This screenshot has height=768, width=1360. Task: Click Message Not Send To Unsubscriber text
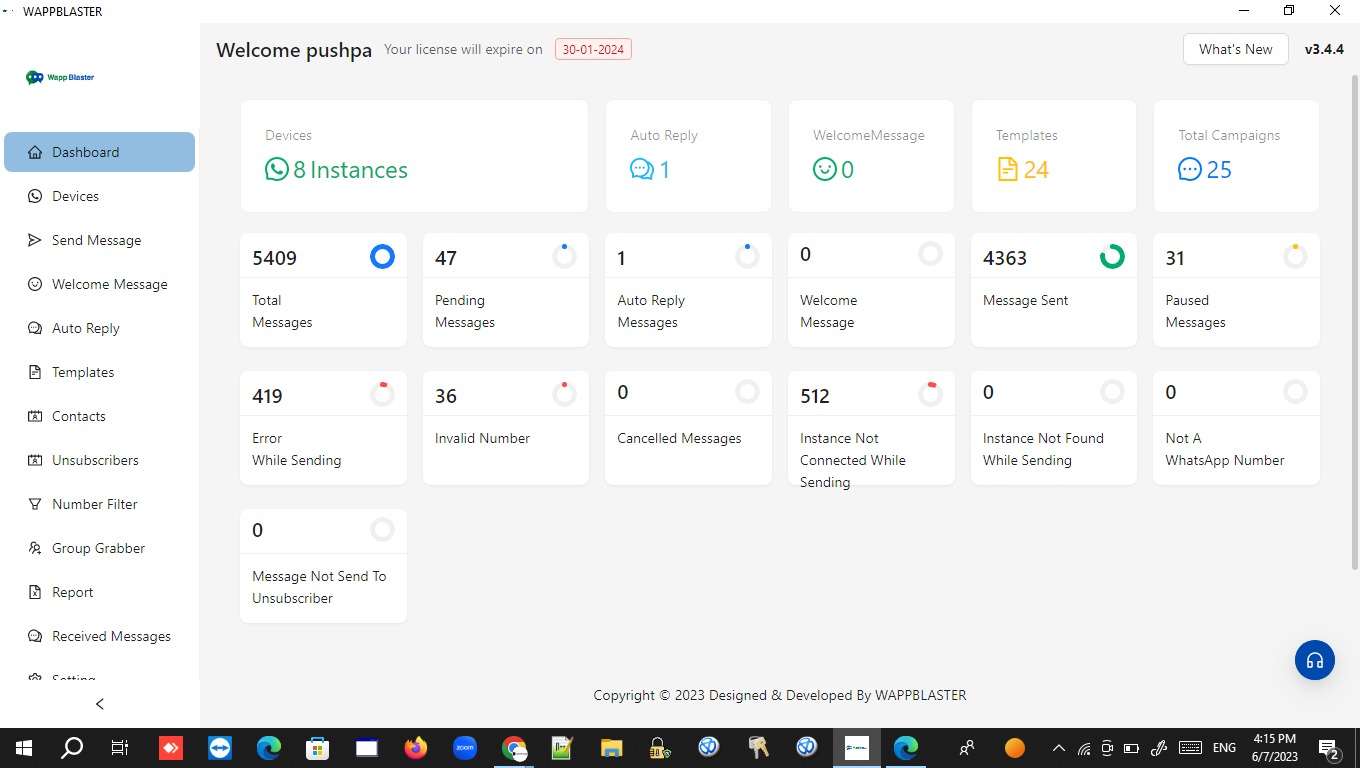[x=319, y=587]
